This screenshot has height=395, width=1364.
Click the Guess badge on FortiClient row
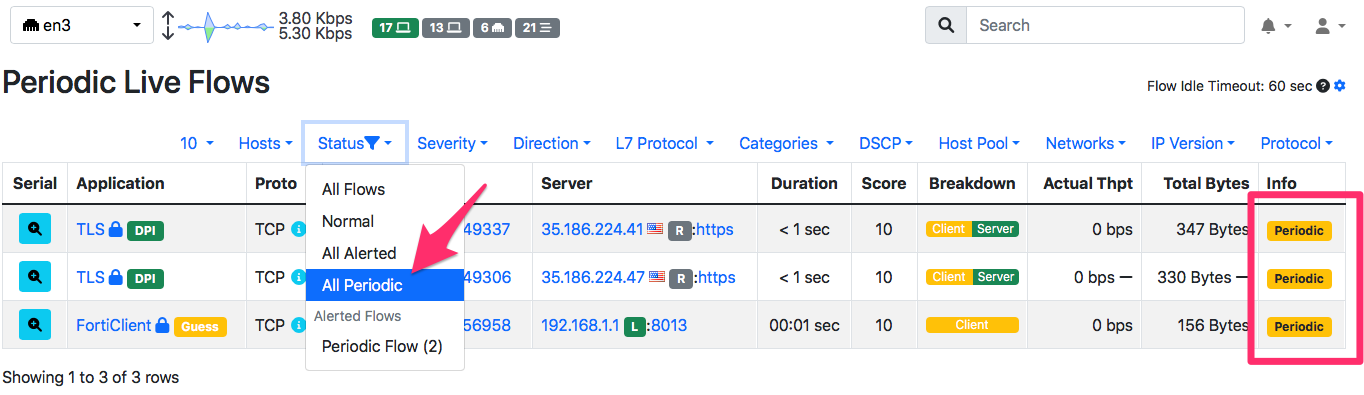tap(200, 326)
